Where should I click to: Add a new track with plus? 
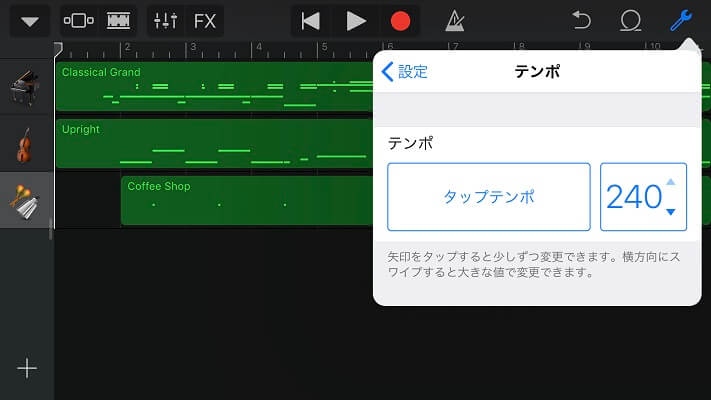[27, 368]
